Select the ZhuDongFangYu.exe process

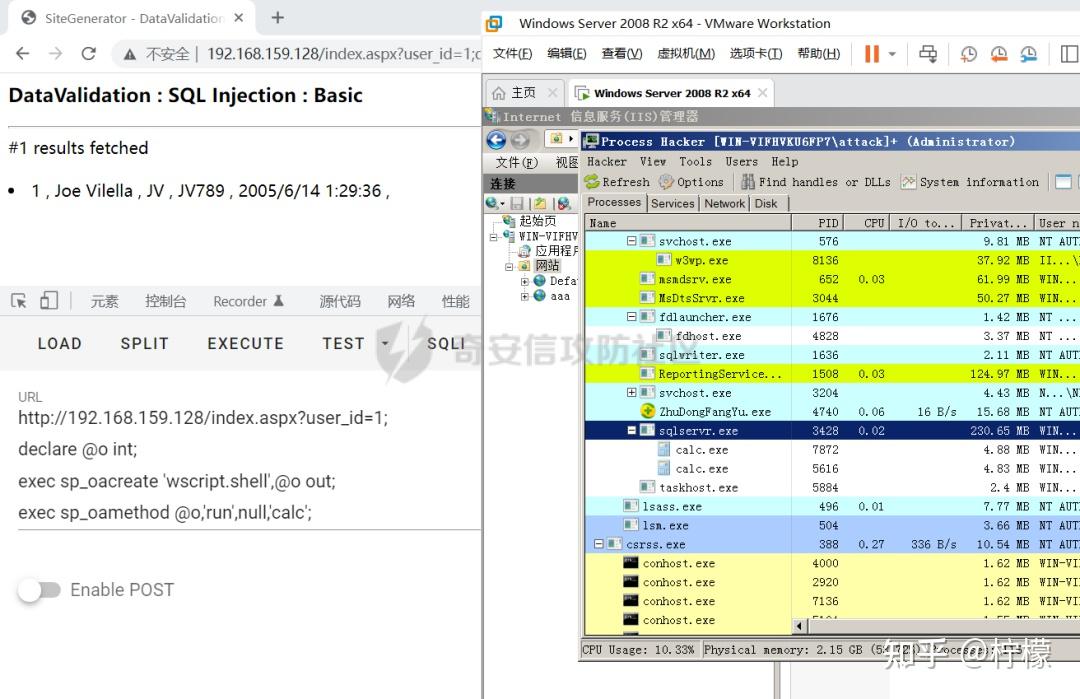832,412
